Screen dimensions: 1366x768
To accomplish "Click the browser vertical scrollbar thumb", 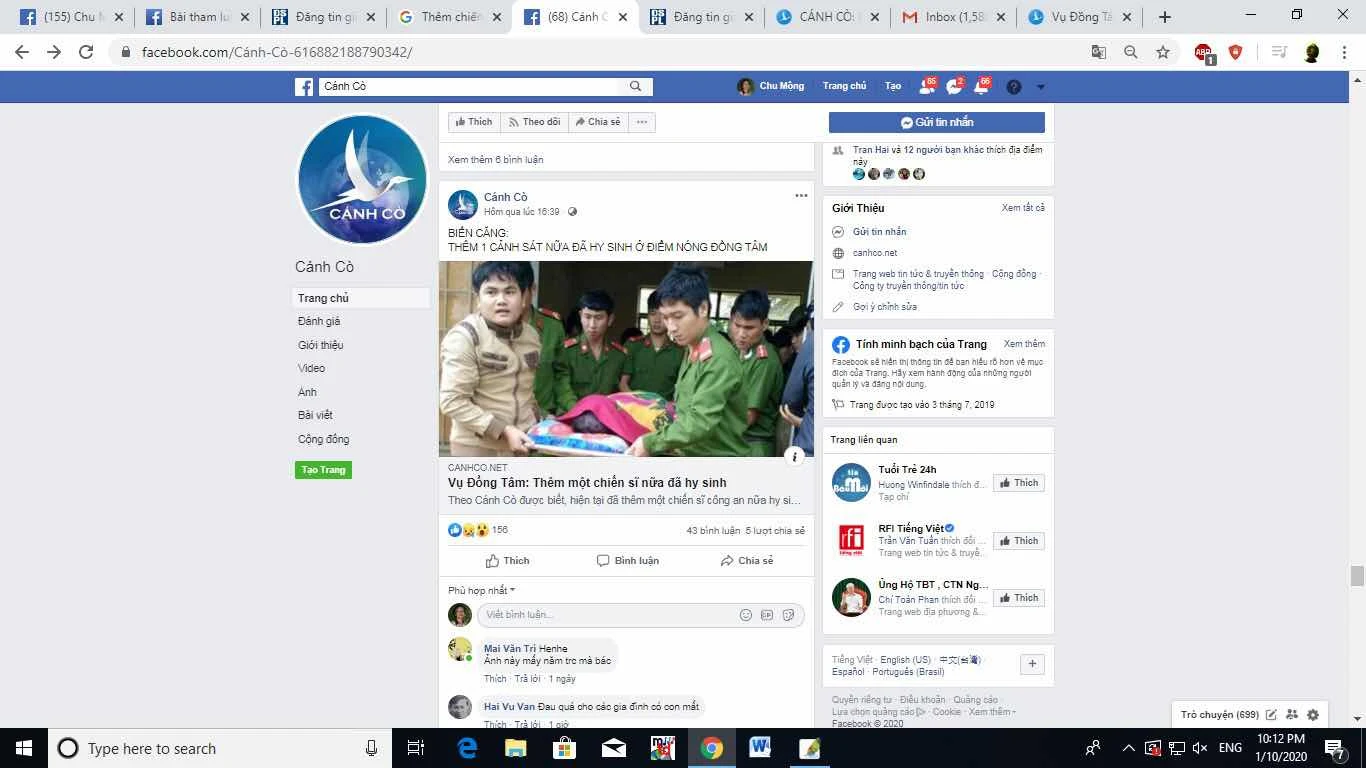I will (x=1357, y=576).
